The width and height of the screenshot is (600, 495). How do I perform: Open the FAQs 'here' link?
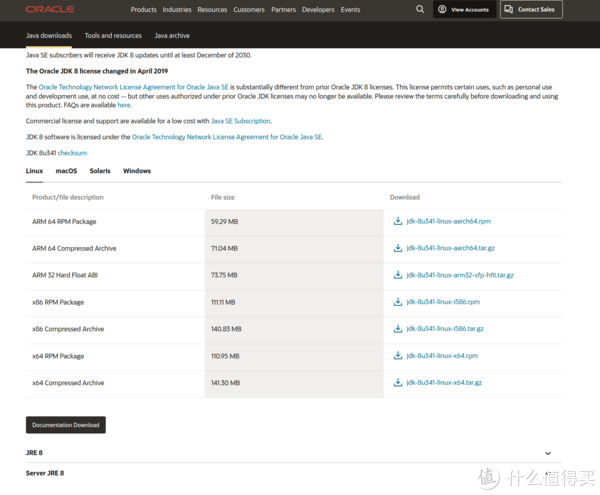coord(124,105)
